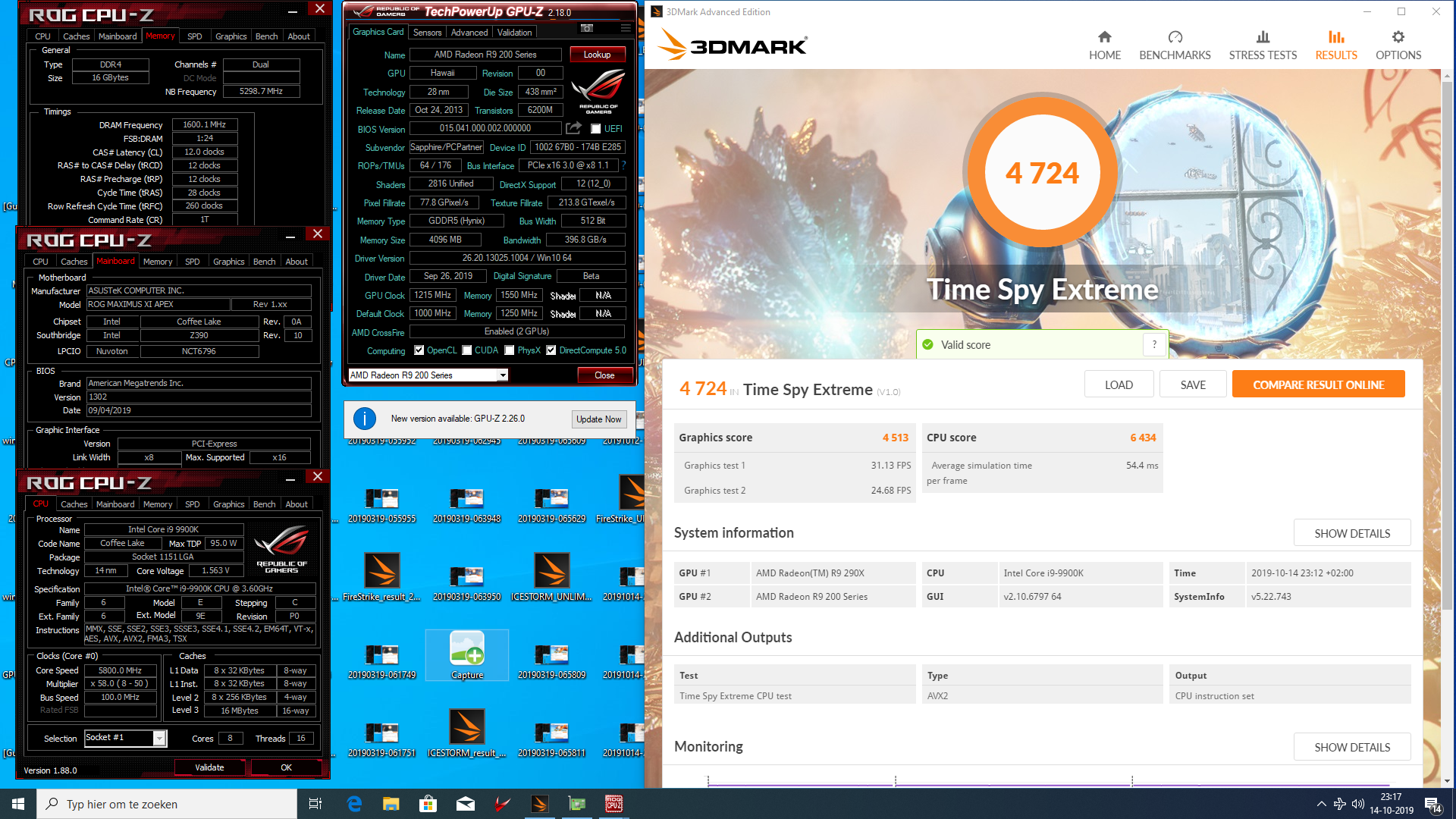Show hidden system tray icons
This screenshot has height=819, width=1456.
pos(1322,804)
